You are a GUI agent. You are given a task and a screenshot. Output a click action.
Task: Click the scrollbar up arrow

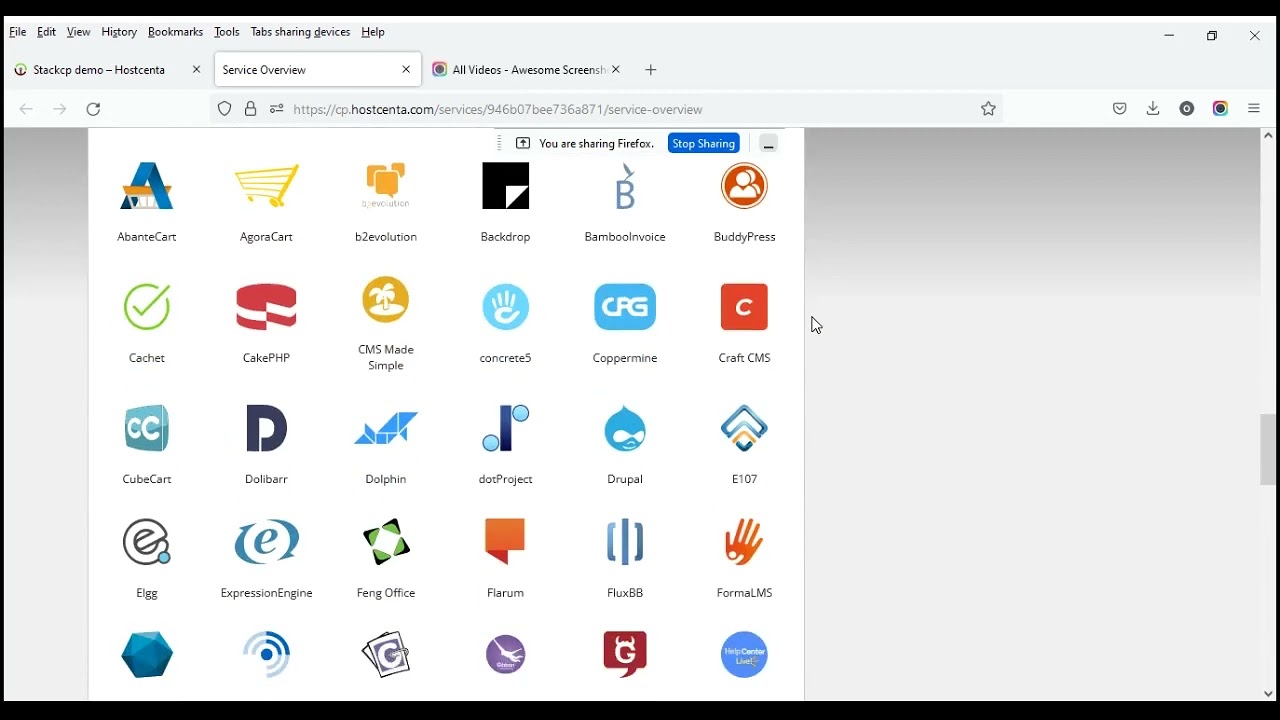[x=1269, y=135]
